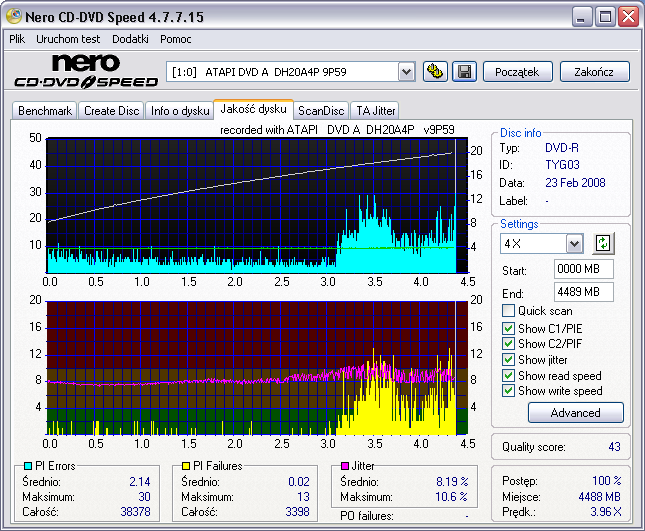Click the date 23 Feb 2008
The height and width of the screenshot is (531, 645).
pos(575,183)
